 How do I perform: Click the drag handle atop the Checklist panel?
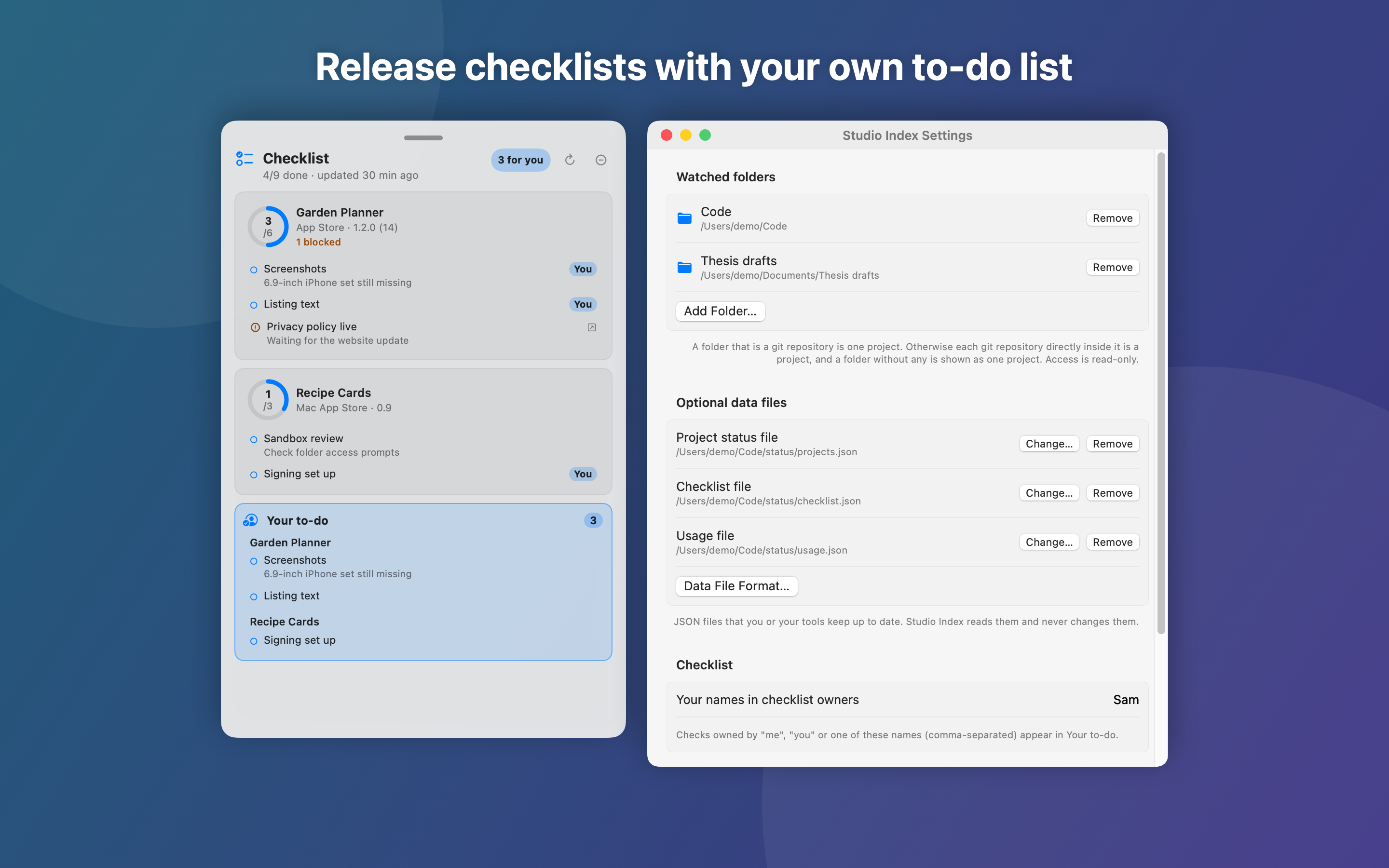pos(423,138)
